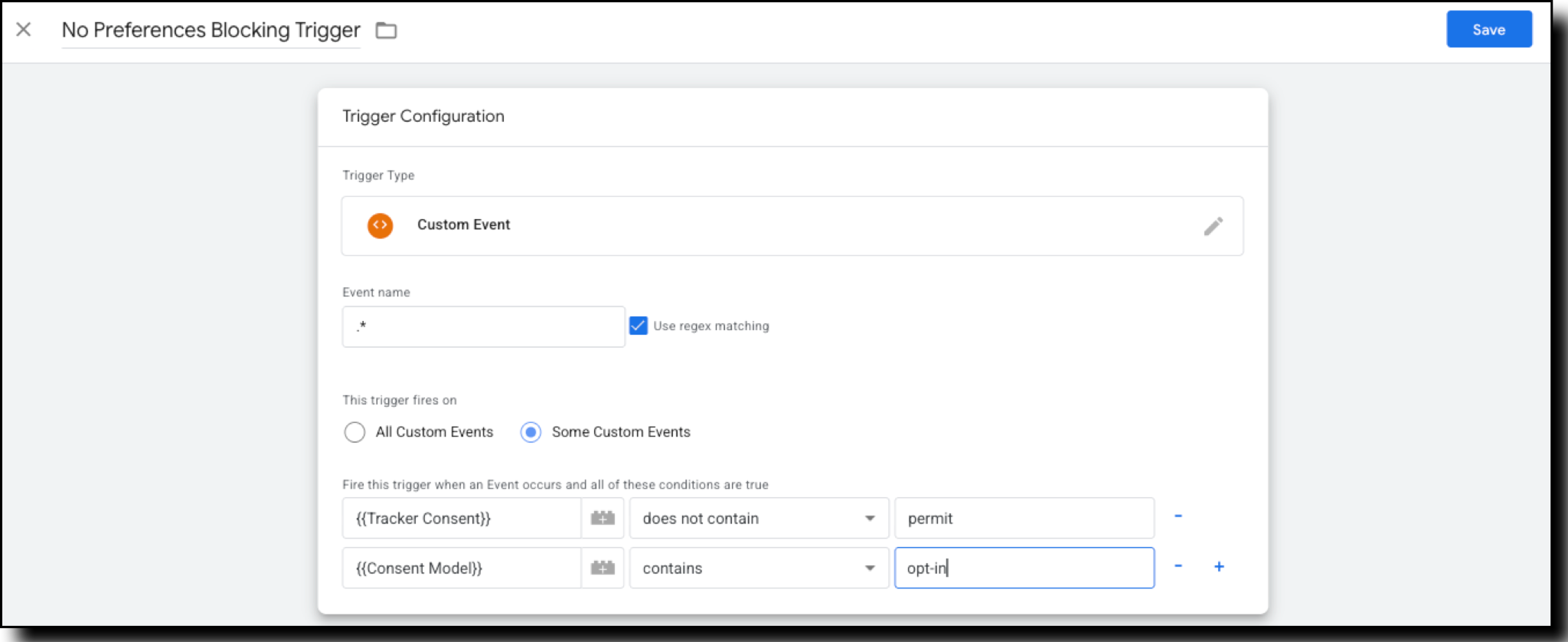Open the {{Tracker Consent}} variable dropdown
This screenshot has height=642, width=1568.
pos(462,519)
